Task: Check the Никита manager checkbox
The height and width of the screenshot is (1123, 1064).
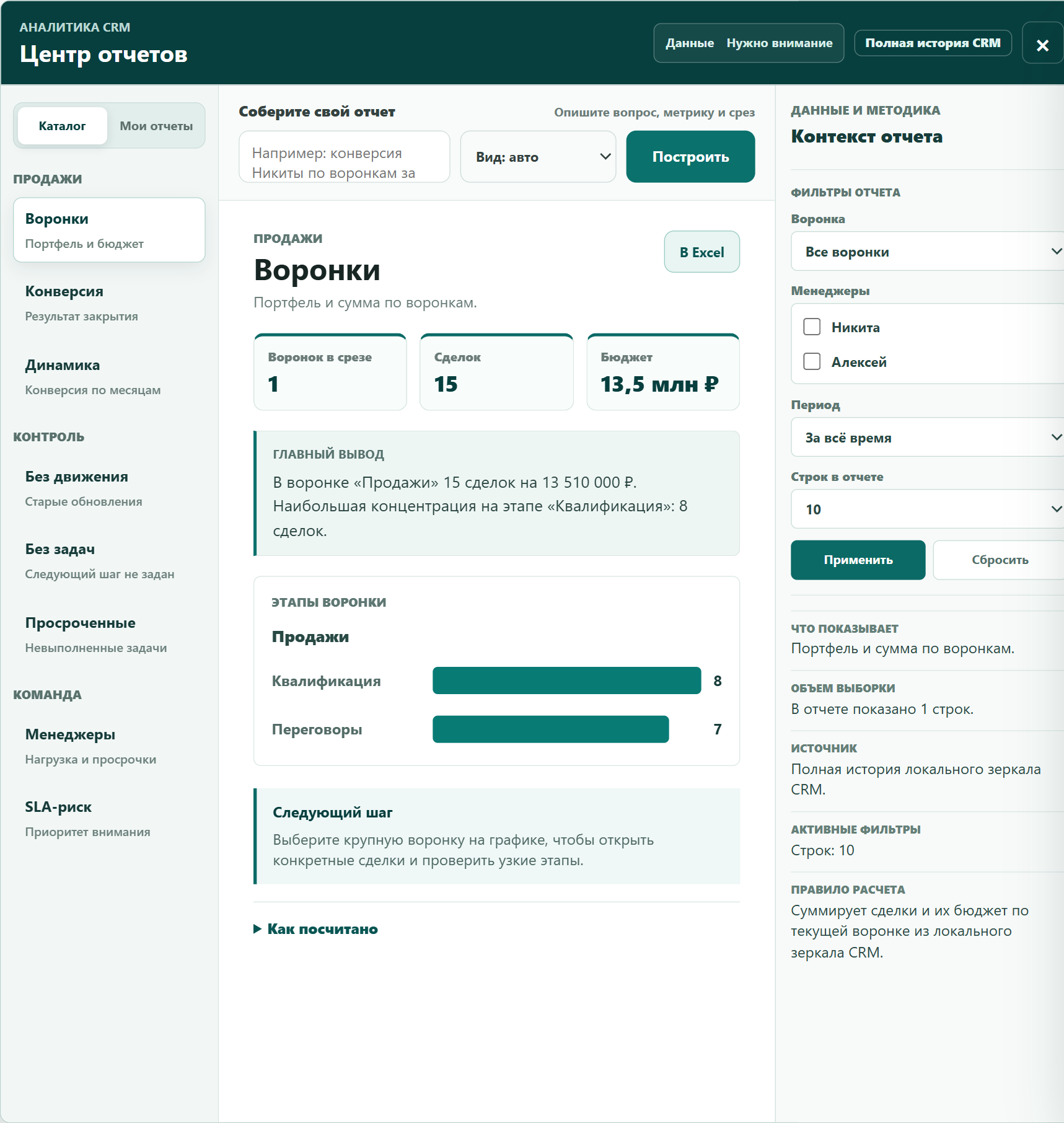Action: point(812,327)
